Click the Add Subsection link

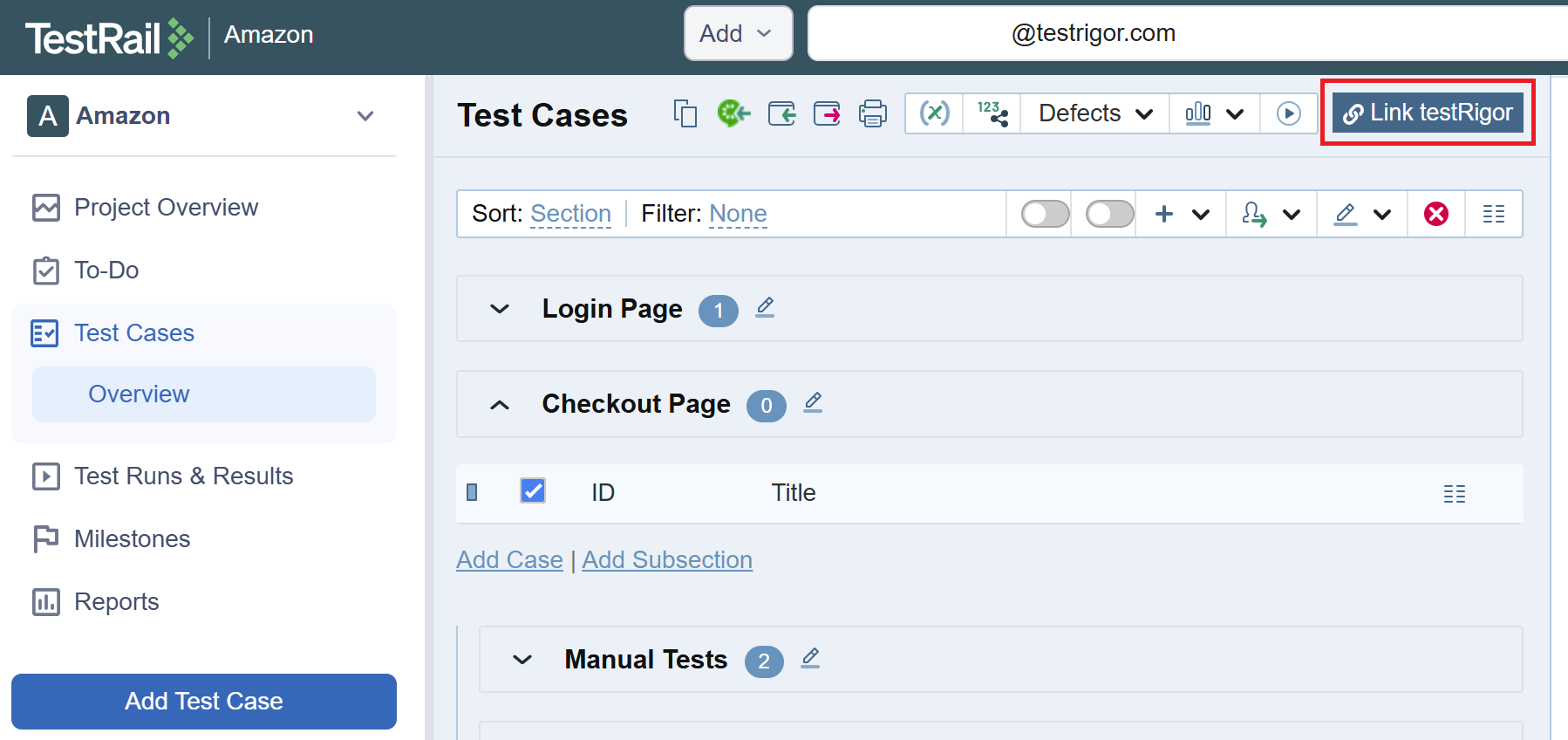(667, 560)
